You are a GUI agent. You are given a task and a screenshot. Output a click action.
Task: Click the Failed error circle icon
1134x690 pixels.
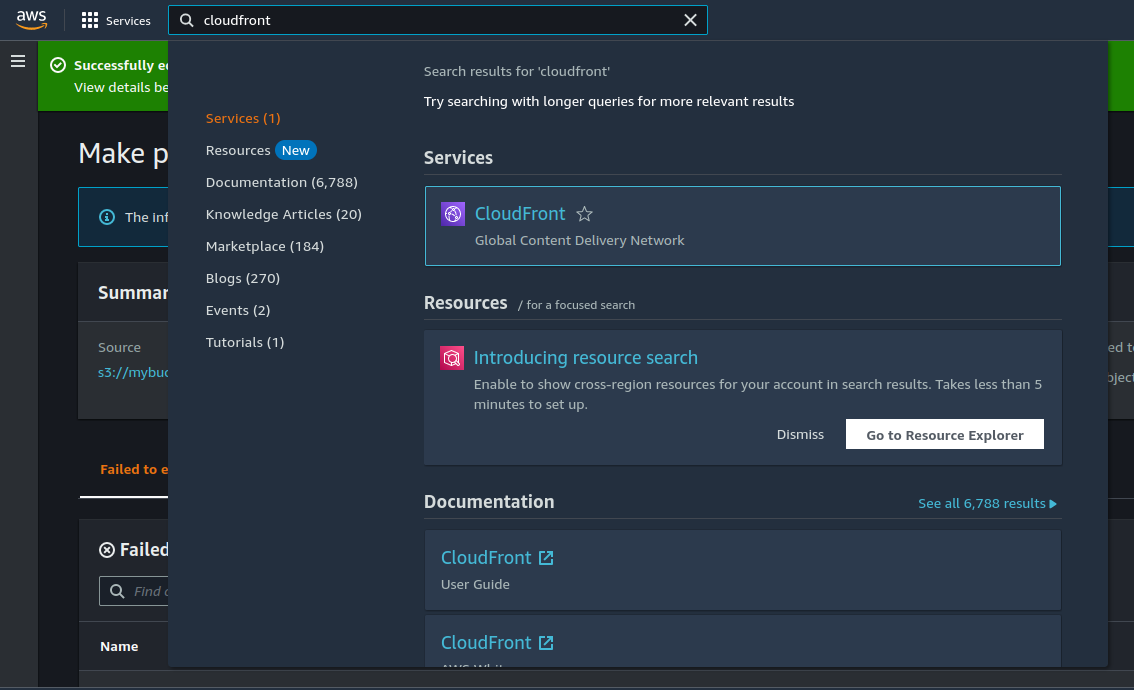[107, 550]
